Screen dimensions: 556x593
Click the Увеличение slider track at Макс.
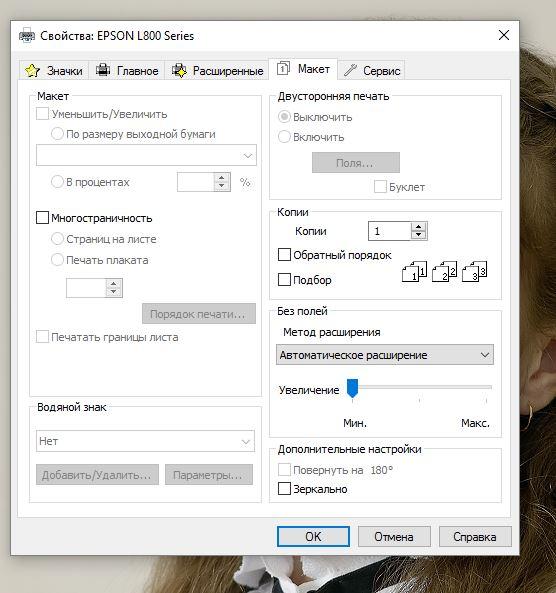486,387
